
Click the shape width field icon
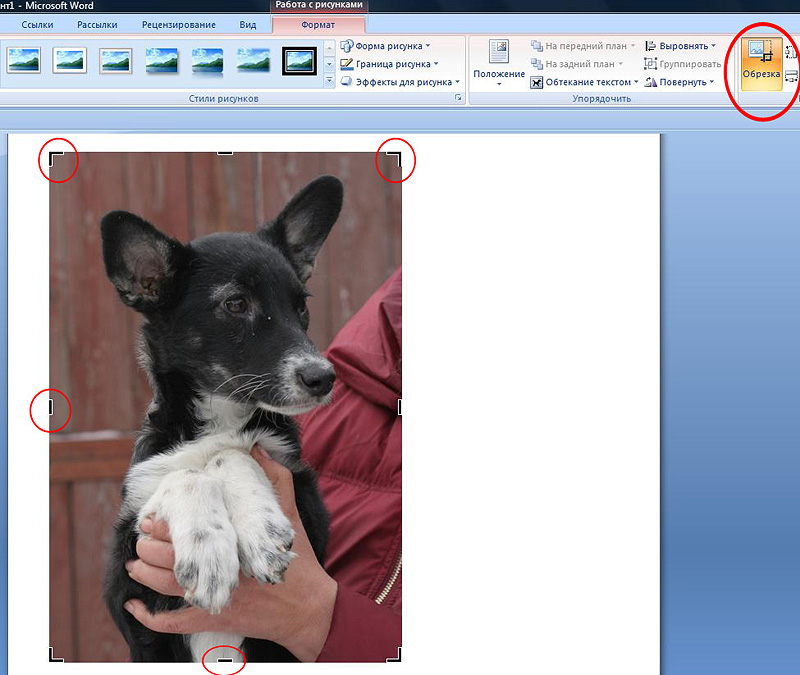point(791,77)
